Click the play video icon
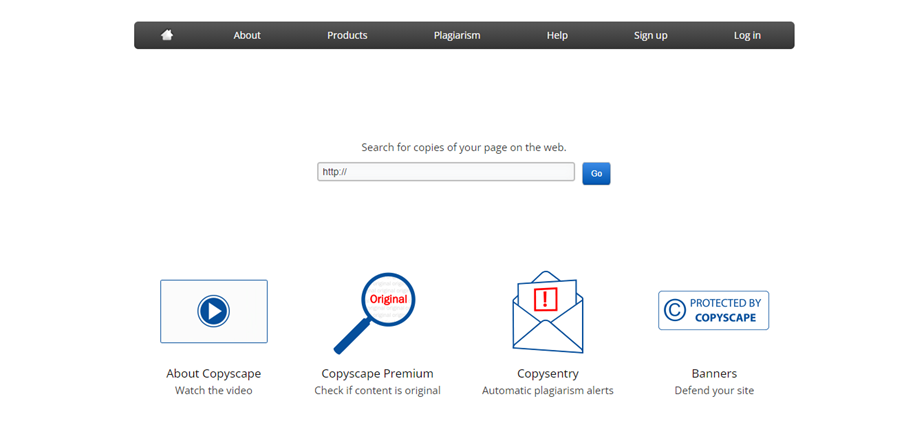The width and height of the screenshot is (923, 433). 213,311
